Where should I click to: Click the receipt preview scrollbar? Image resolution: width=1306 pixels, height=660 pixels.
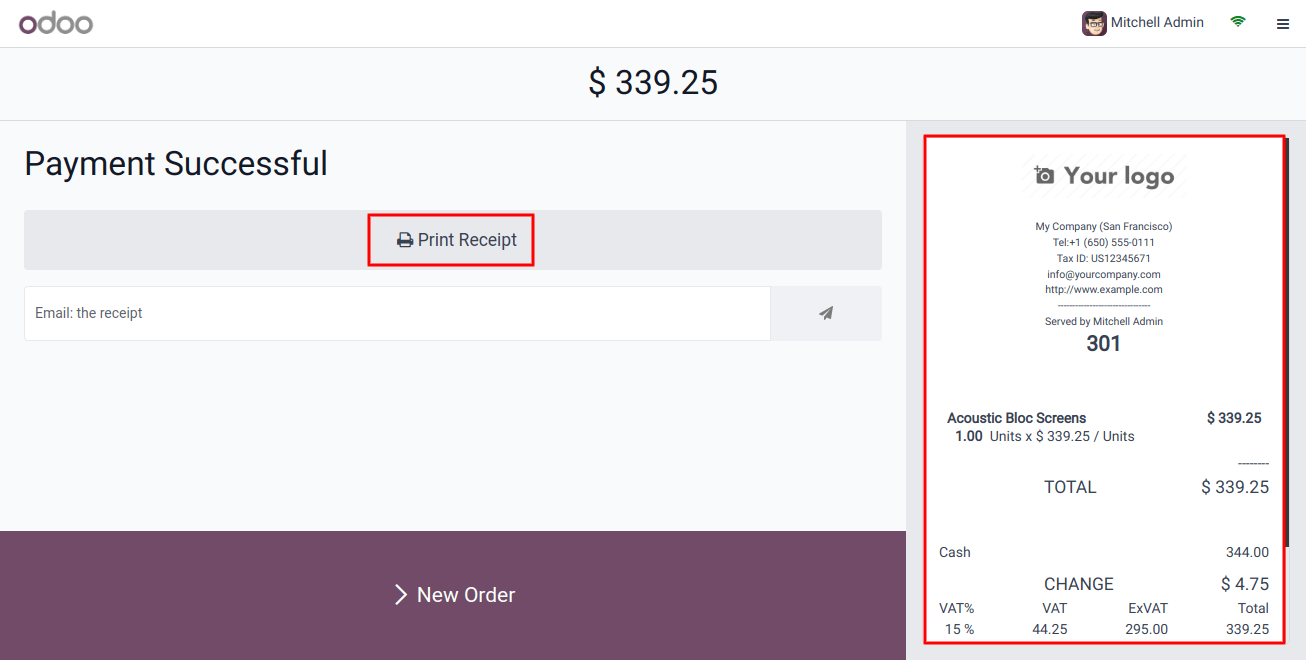coord(1288,340)
